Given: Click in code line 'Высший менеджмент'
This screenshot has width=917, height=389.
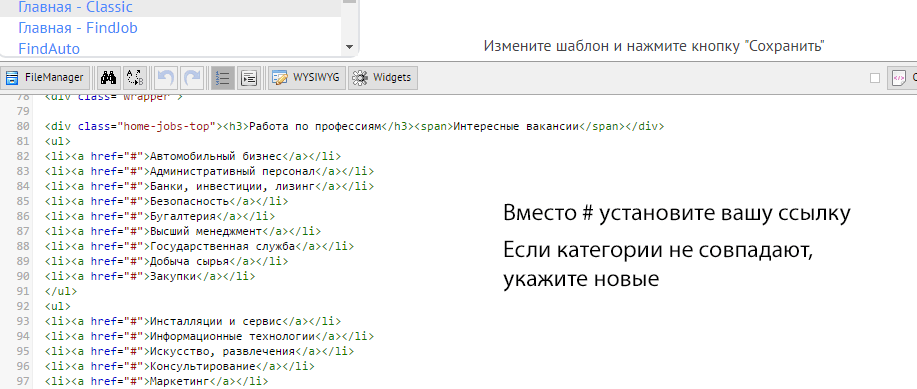Looking at the screenshot, I should click(x=182, y=231).
